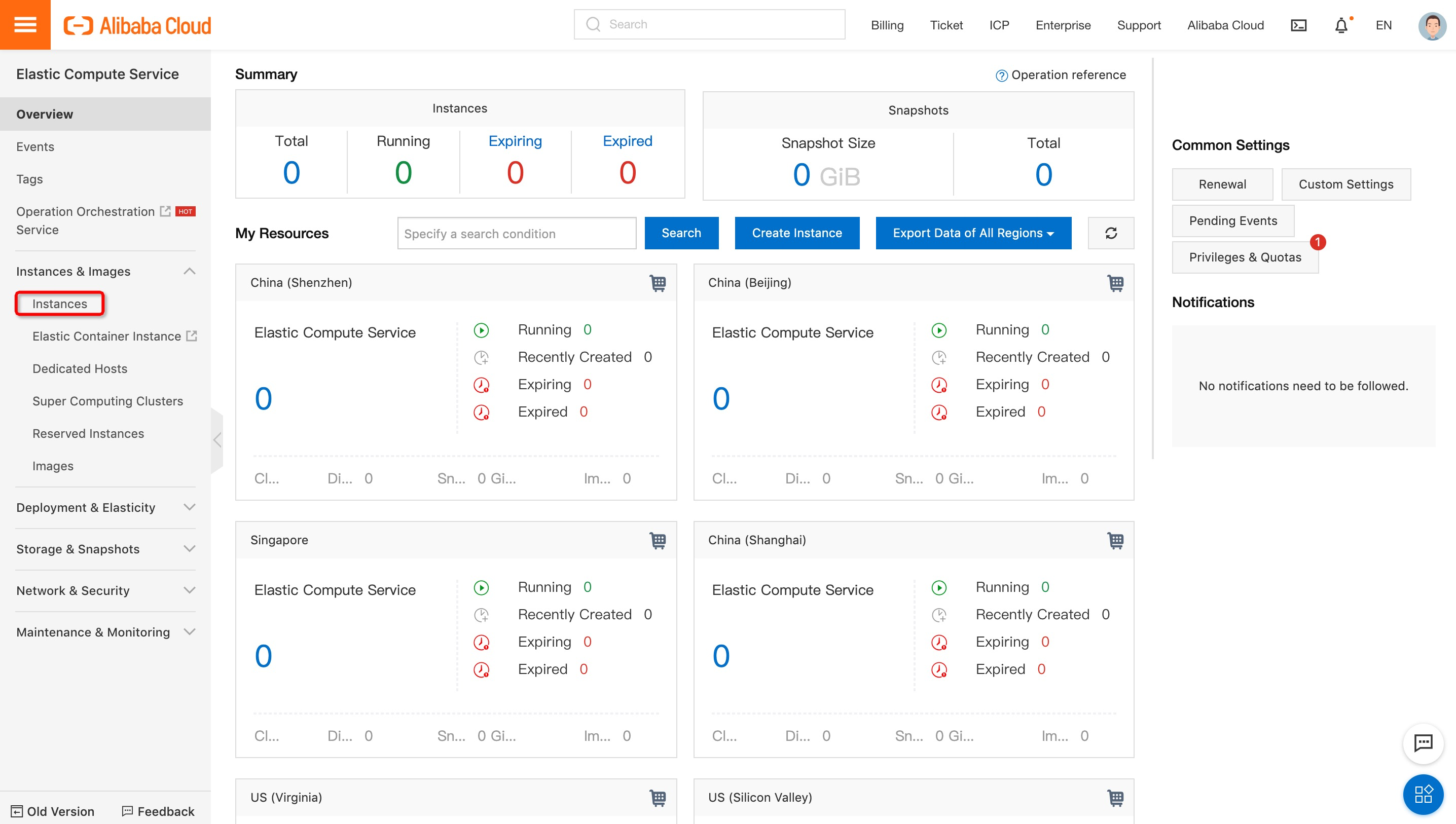This screenshot has width=1456, height=824.
Task: Refresh My Resources with the reload icon
Action: tap(1111, 233)
